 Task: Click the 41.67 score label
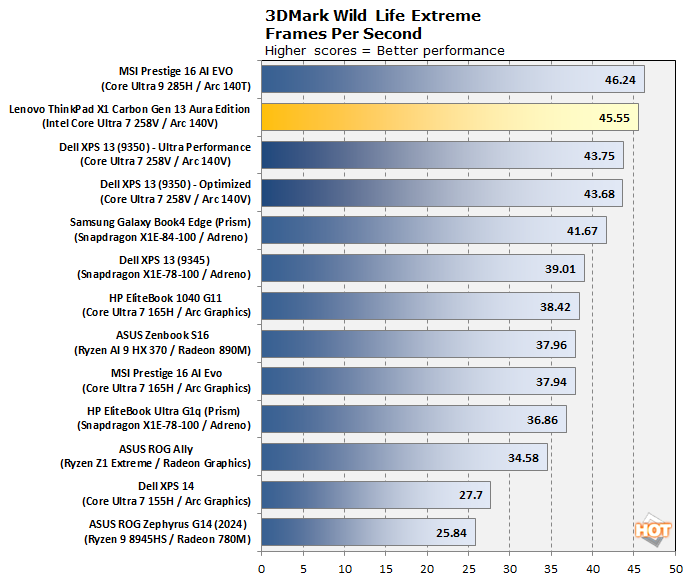pyautogui.click(x=582, y=231)
